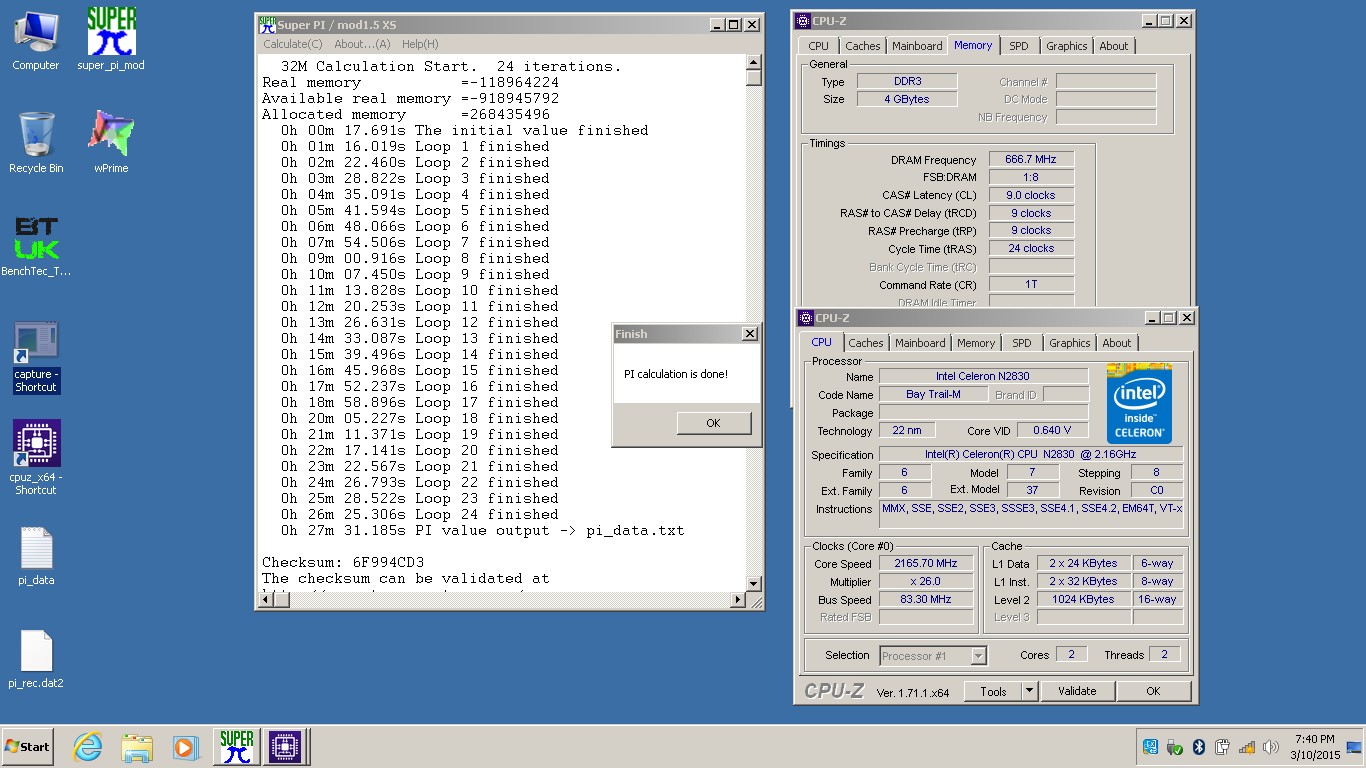Select the Recycle Bin icon
Viewport: 1366px width, 768px height.
click(x=36, y=142)
